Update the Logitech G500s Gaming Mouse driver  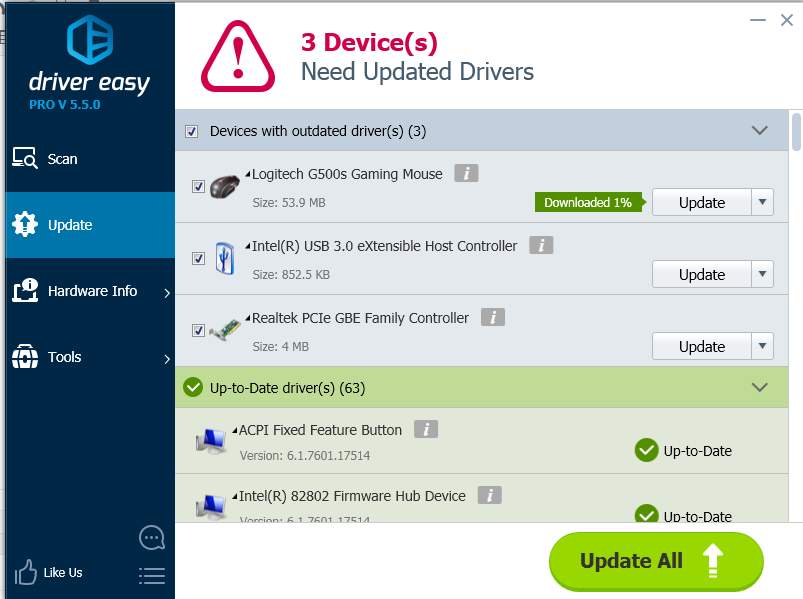[x=702, y=202]
